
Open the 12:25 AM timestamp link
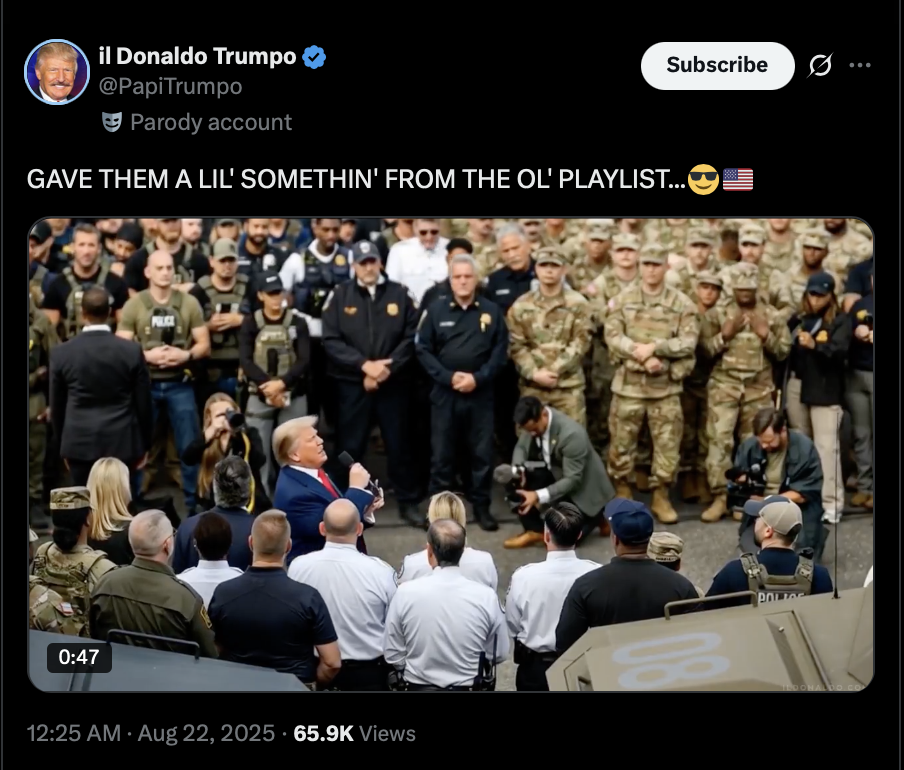pos(74,733)
